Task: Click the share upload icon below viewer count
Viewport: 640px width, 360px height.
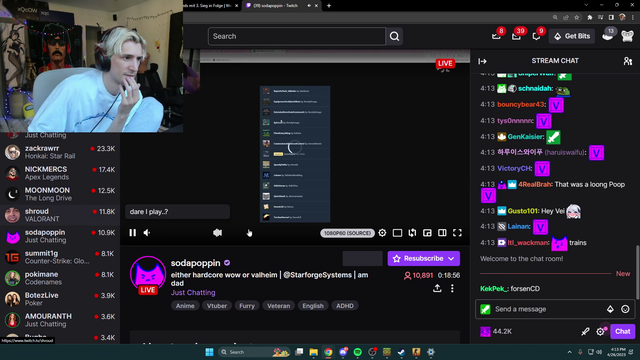Action: pyautogui.click(x=437, y=288)
